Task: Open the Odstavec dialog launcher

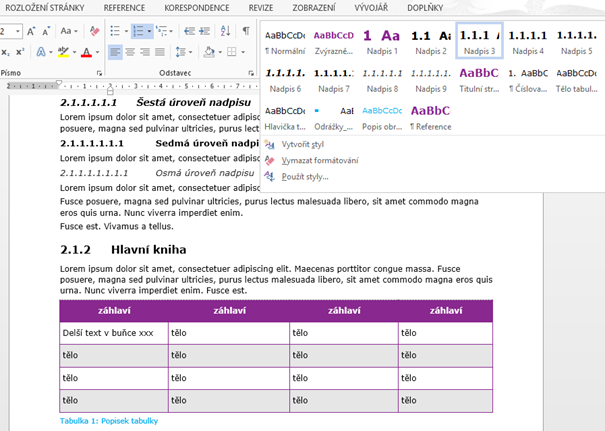Action: [x=250, y=73]
